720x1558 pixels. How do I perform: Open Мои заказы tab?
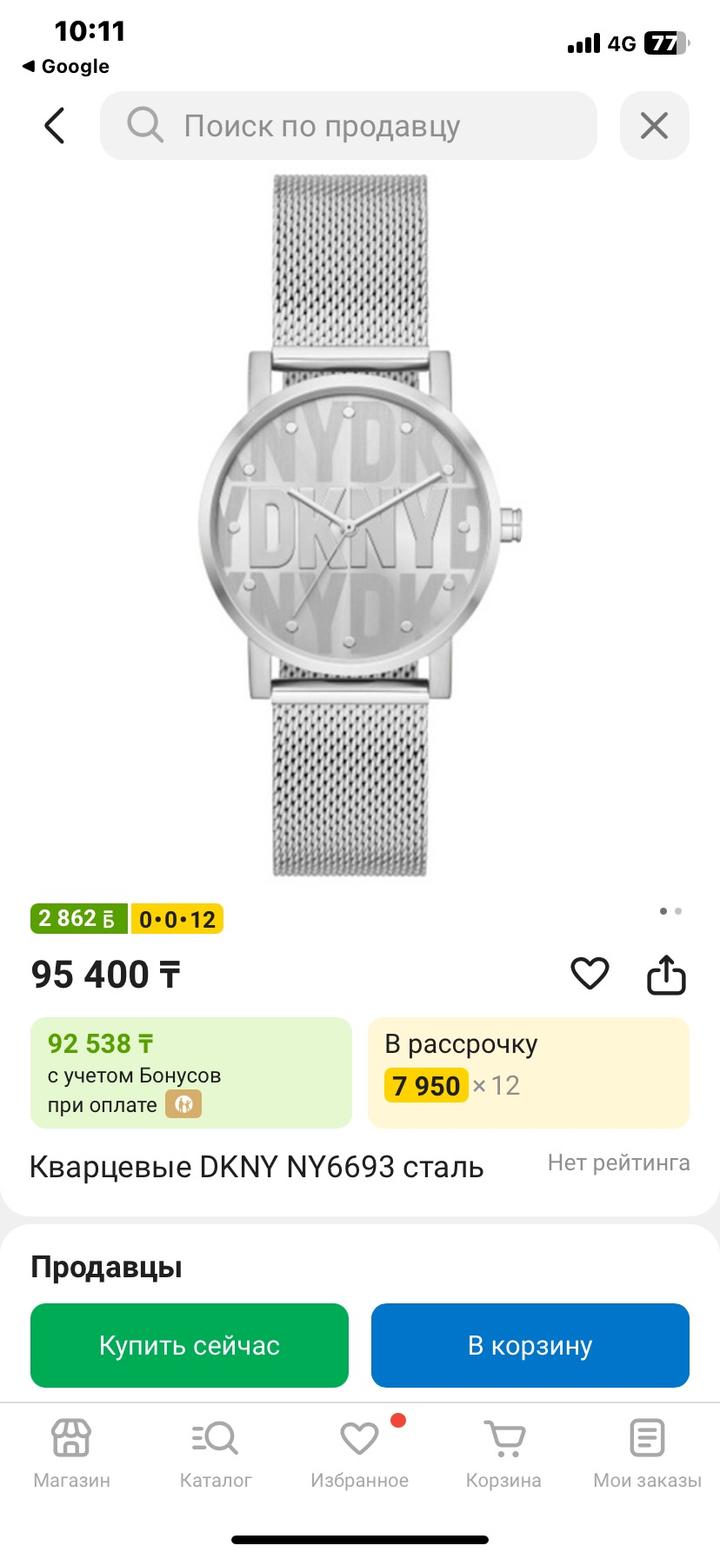point(647,1454)
